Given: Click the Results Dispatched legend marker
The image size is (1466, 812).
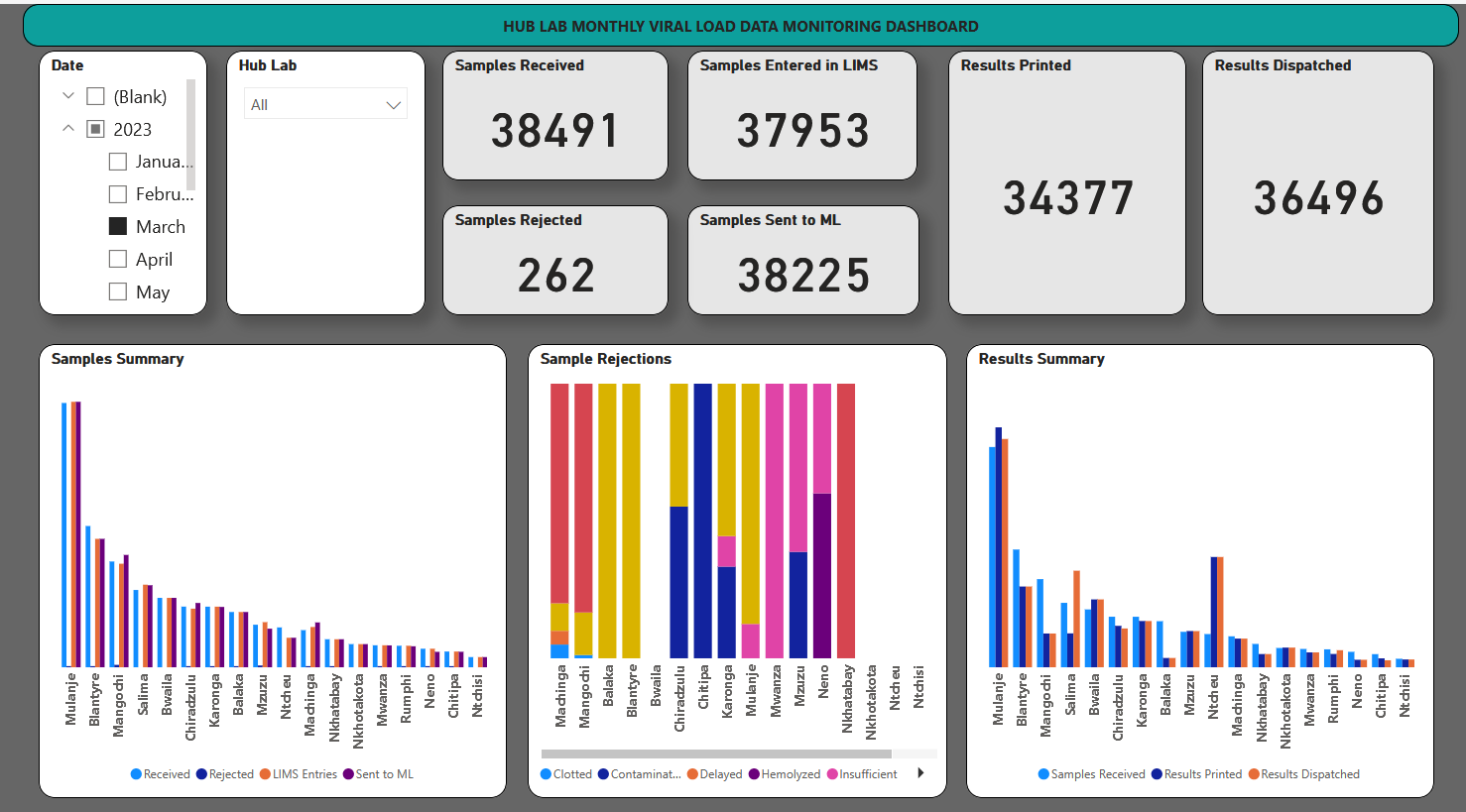Looking at the screenshot, I should [x=1254, y=774].
